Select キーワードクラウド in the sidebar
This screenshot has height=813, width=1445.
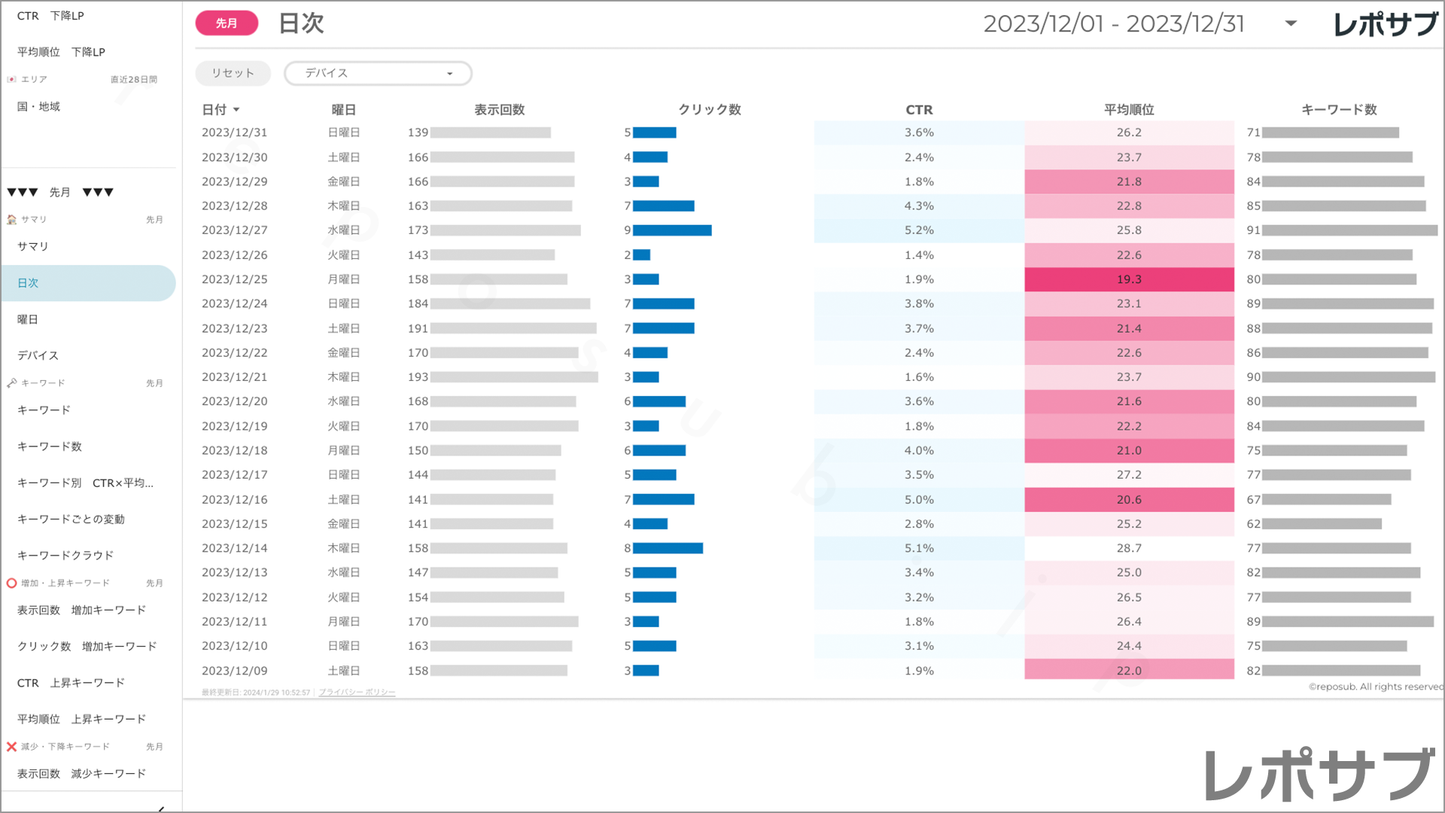pos(66,555)
